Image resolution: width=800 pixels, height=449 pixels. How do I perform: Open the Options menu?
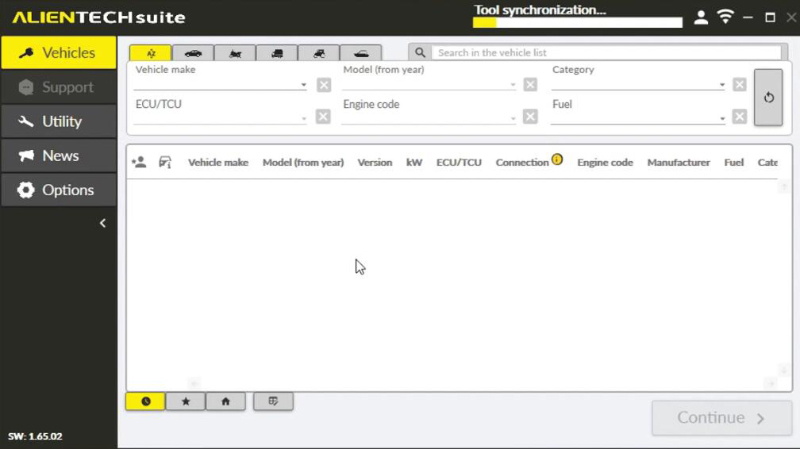coord(59,190)
